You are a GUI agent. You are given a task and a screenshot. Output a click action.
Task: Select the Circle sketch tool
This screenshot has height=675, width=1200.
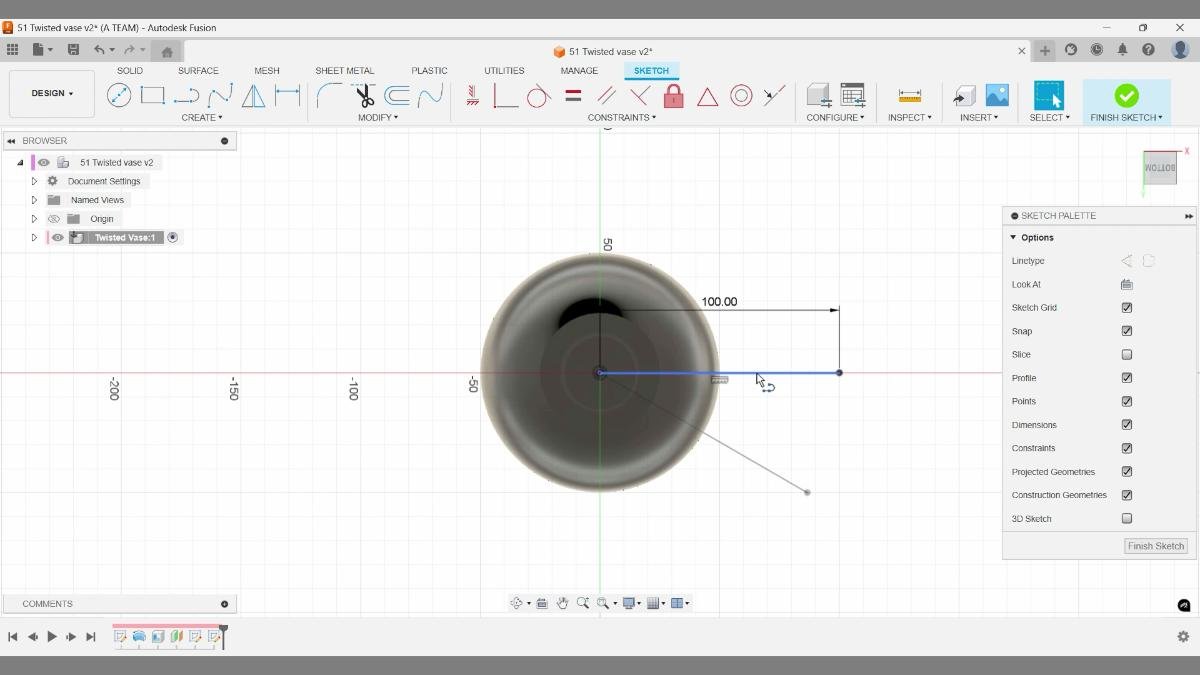click(x=120, y=95)
